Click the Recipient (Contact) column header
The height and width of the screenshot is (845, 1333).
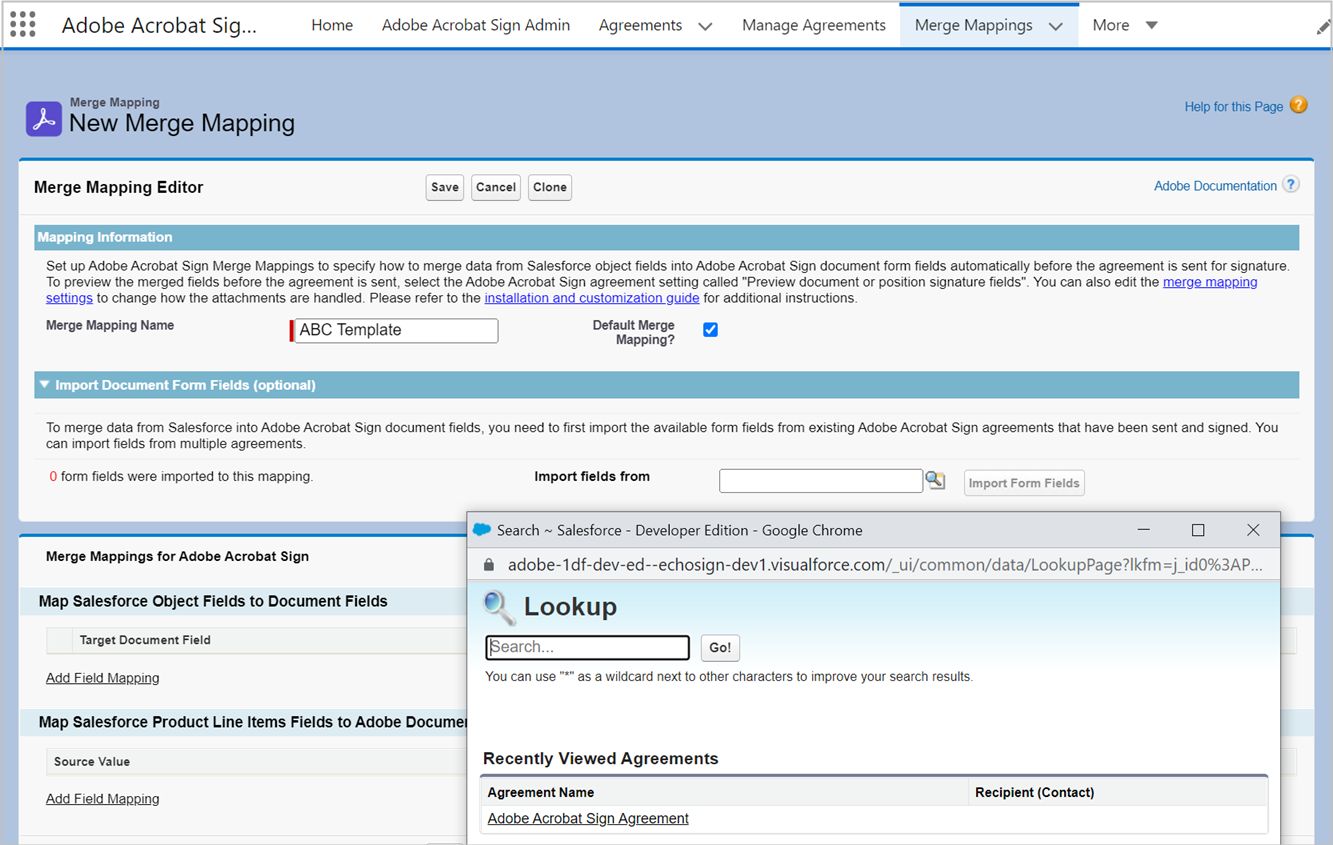click(1034, 792)
